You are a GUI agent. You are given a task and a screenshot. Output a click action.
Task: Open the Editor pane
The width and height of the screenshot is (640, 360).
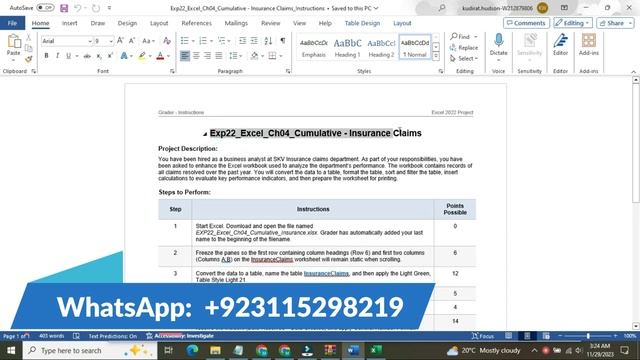click(560, 44)
